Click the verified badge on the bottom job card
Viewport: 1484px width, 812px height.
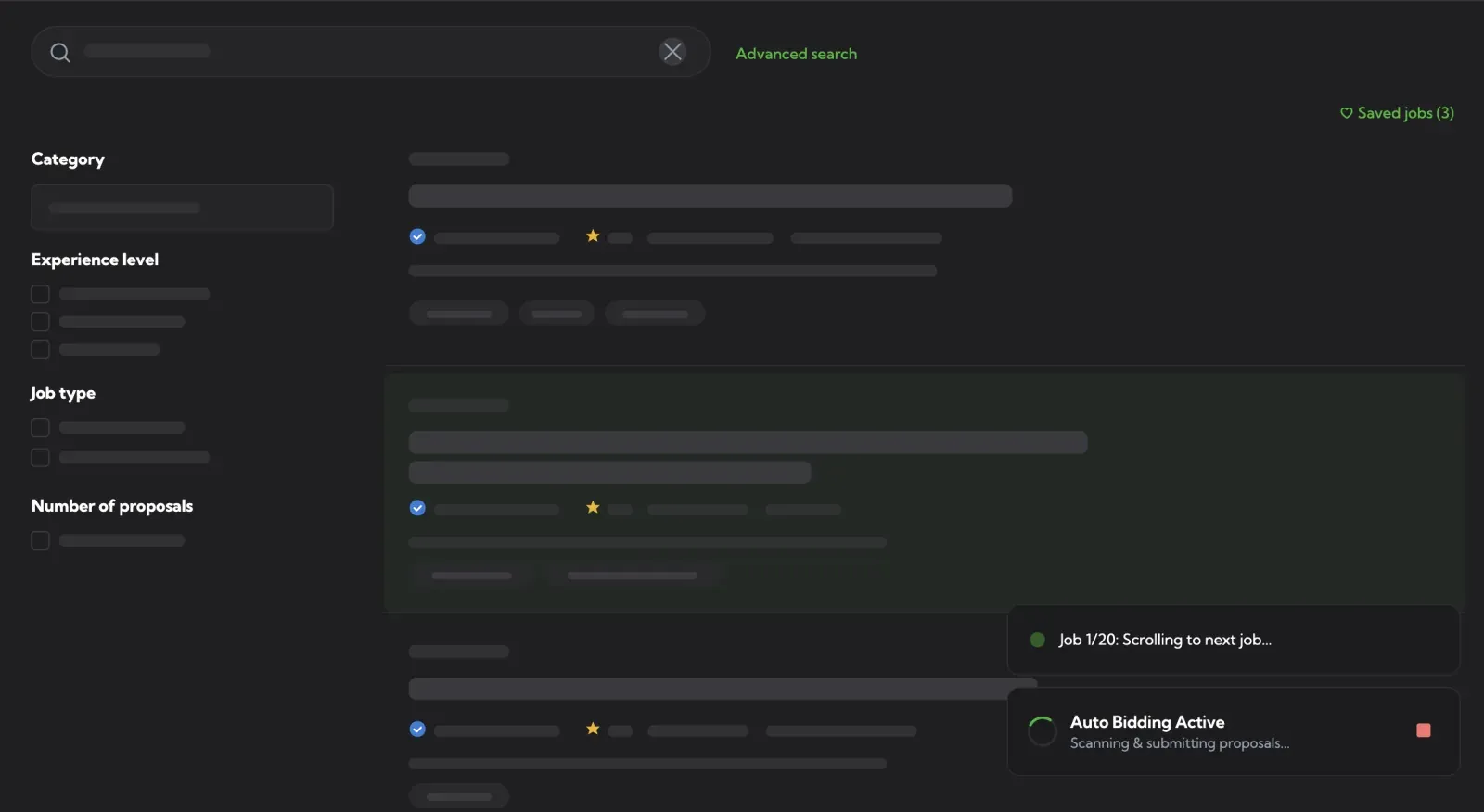[x=417, y=730]
